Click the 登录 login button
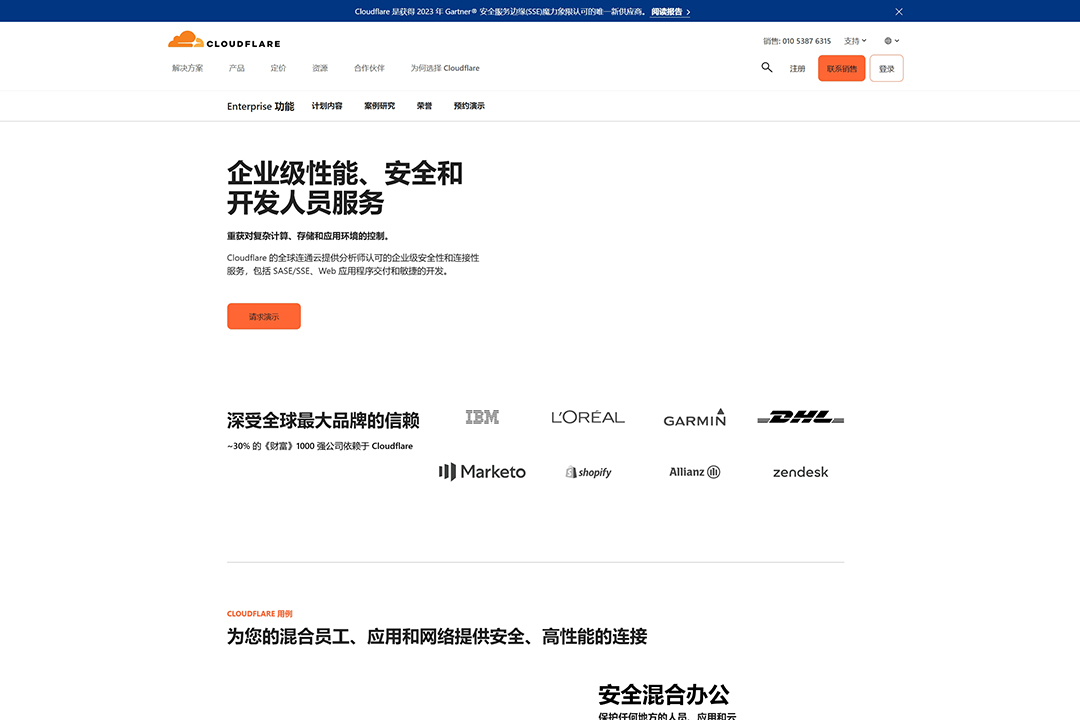This screenshot has width=1080, height=720. 886,68
